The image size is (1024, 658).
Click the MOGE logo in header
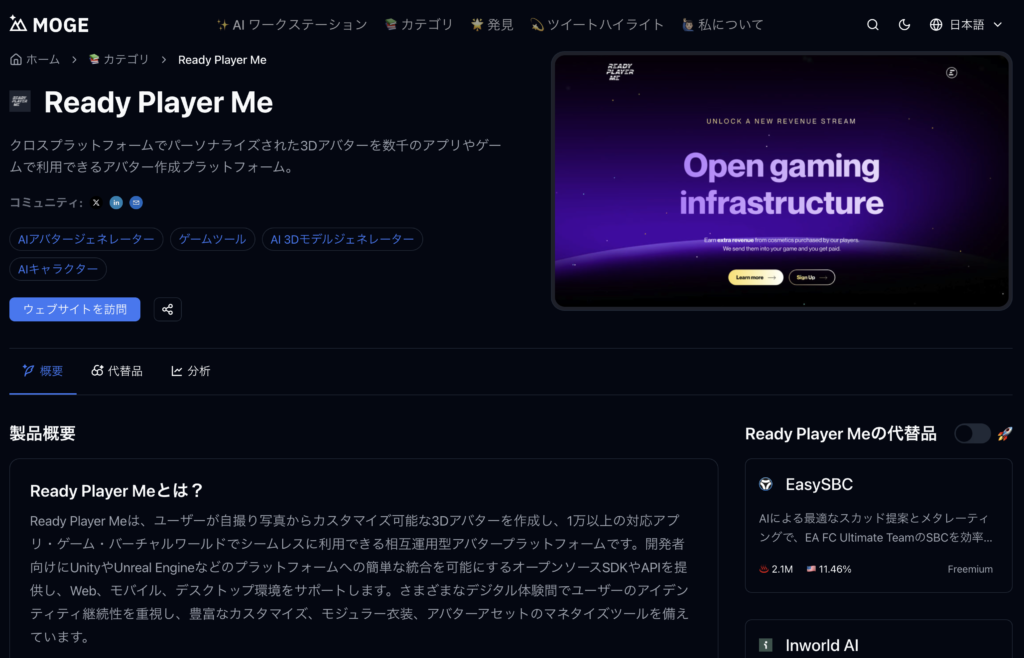pyautogui.click(x=49, y=25)
